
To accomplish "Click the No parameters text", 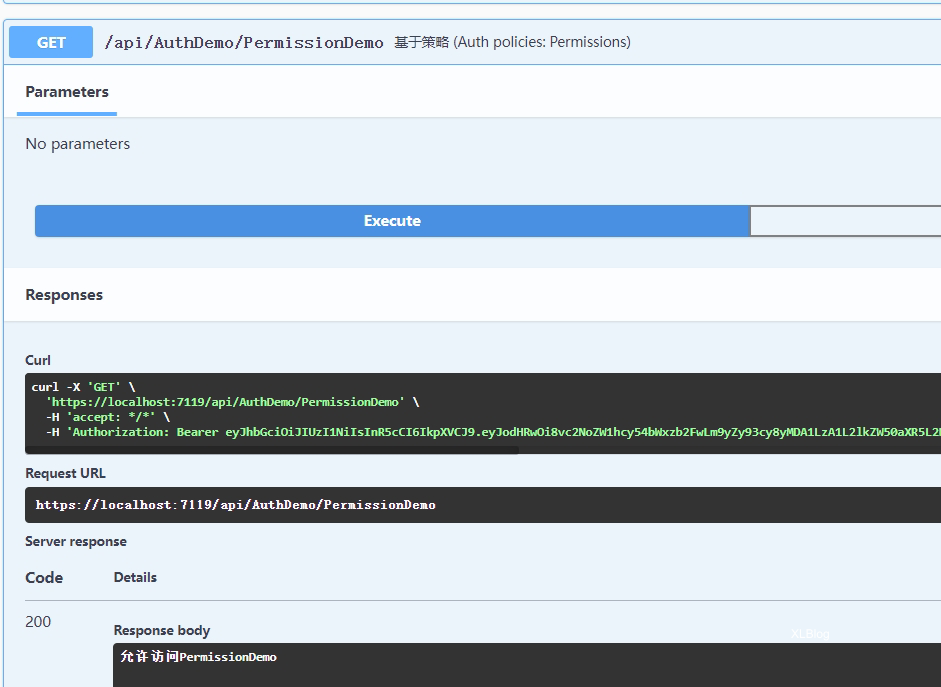I will pyautogui.click(x=78, y=144).
